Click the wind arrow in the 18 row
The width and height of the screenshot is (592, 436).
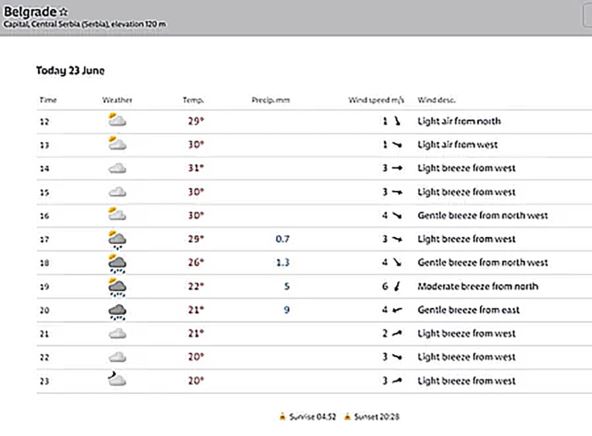pyautogui.click(x=397, y=262)
